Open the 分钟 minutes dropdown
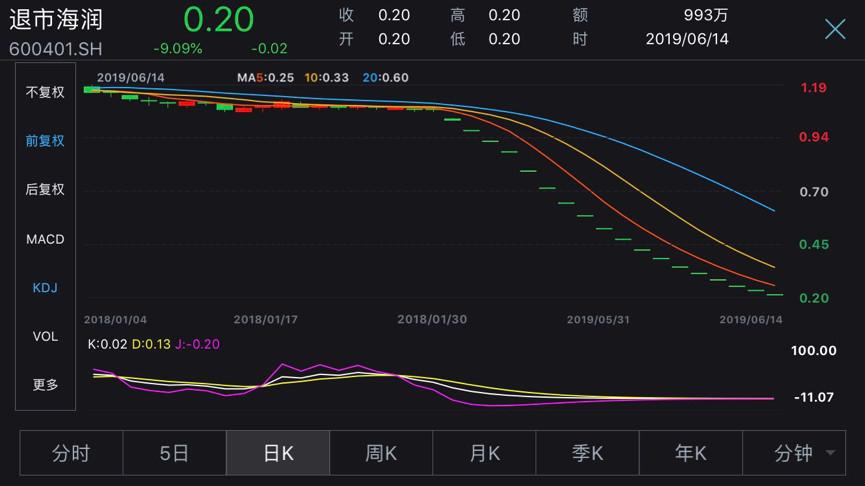865x486 pixels. tap(794, 453)
